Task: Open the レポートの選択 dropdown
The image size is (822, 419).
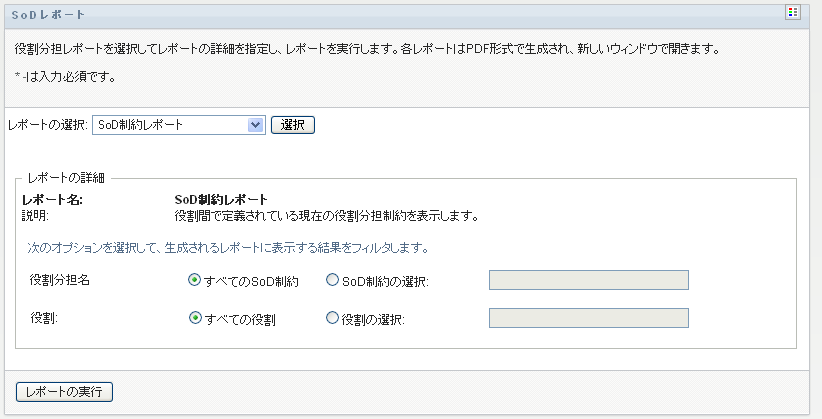Action: (178, 125)
